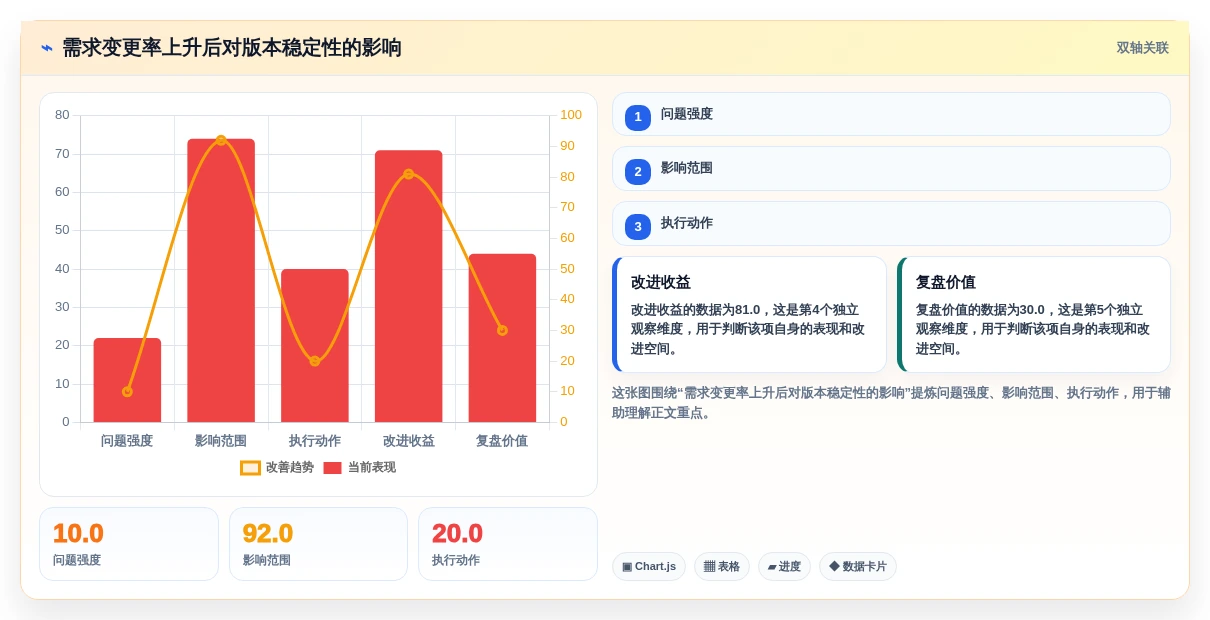
Task: Click the 10.0 问题强度 stat card
Action: pyautogui.click(x=129, y=544)
